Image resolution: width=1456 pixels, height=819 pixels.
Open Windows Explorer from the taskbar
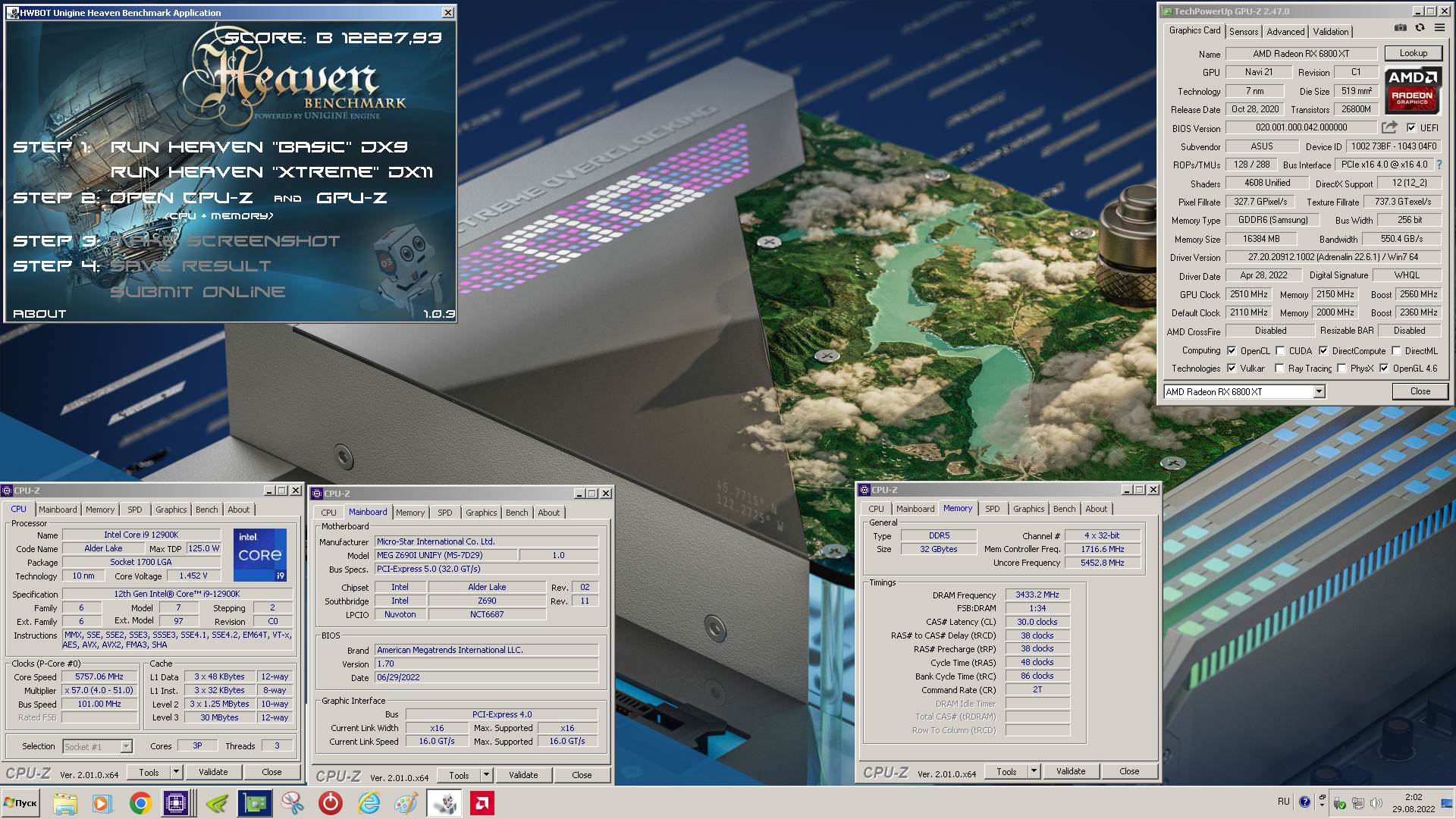pos(65,803)
